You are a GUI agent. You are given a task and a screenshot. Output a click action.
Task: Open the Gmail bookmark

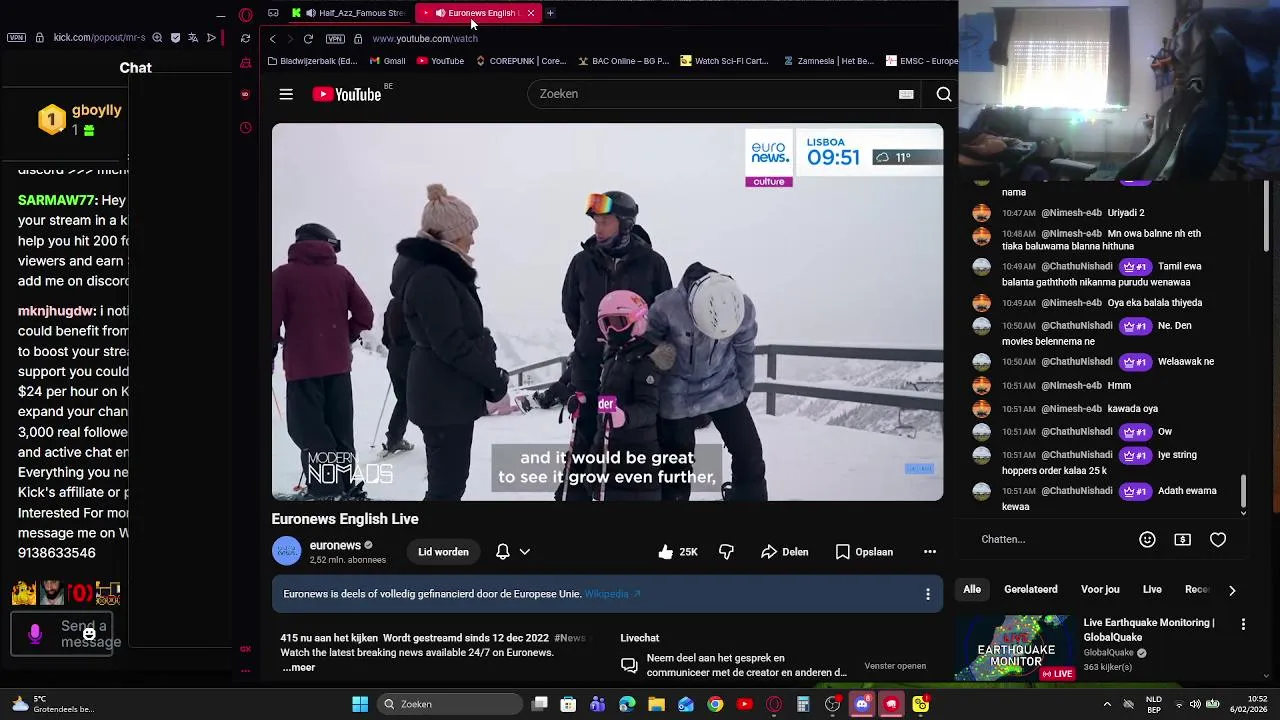(387, 61)
